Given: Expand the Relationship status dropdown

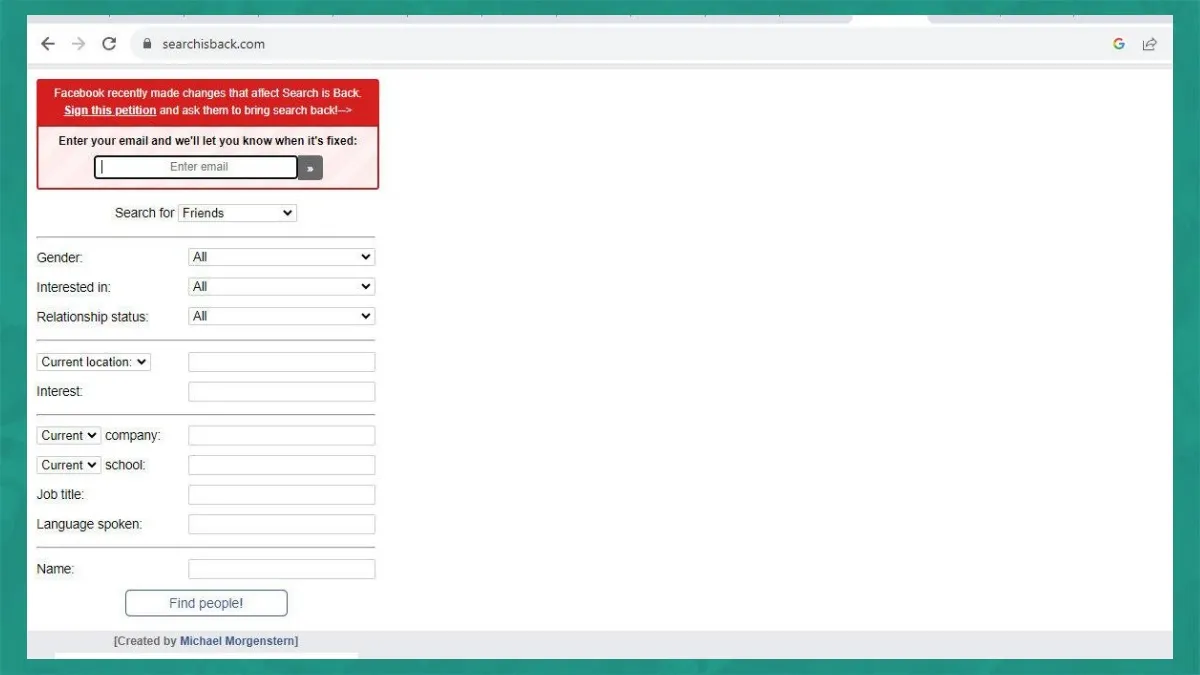Looking at the screenshot, I should (x=281, y=316).
